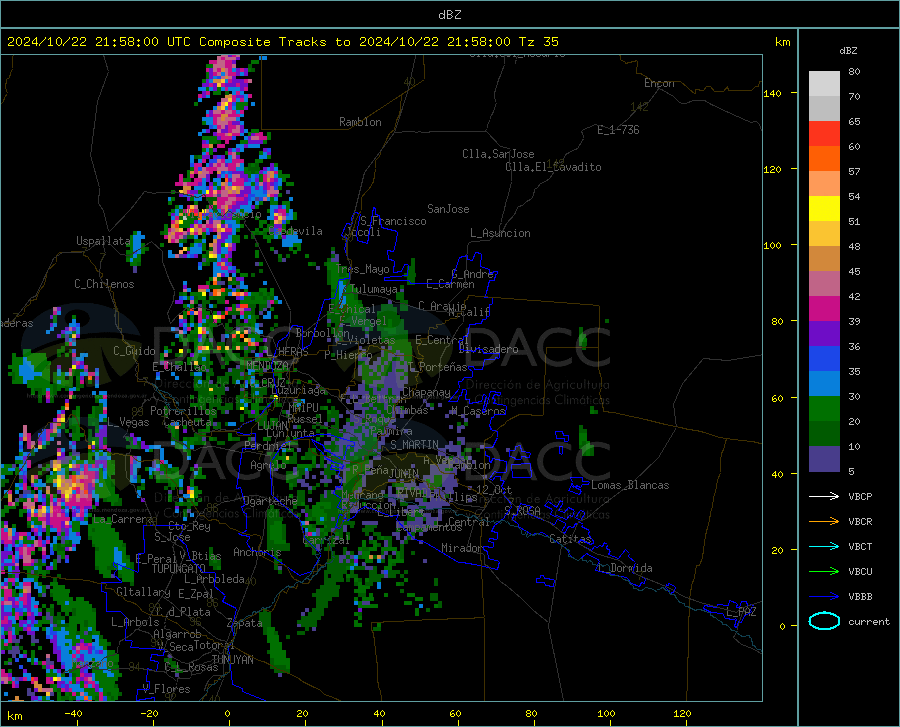Select the light blue 30-35 dBZ swatch
This screenshot has width=900, height=727.
(x=824, y=384)
